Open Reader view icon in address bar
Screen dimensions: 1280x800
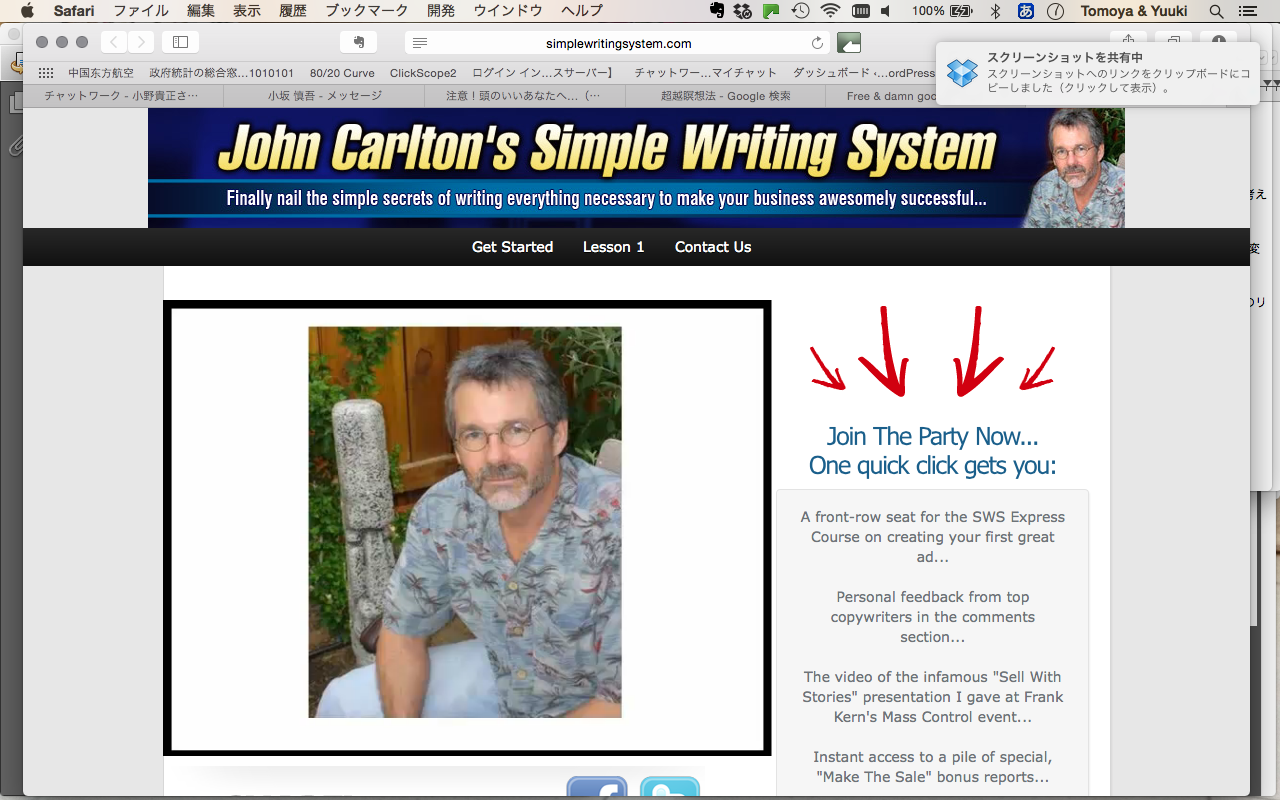tap(420, 43)
